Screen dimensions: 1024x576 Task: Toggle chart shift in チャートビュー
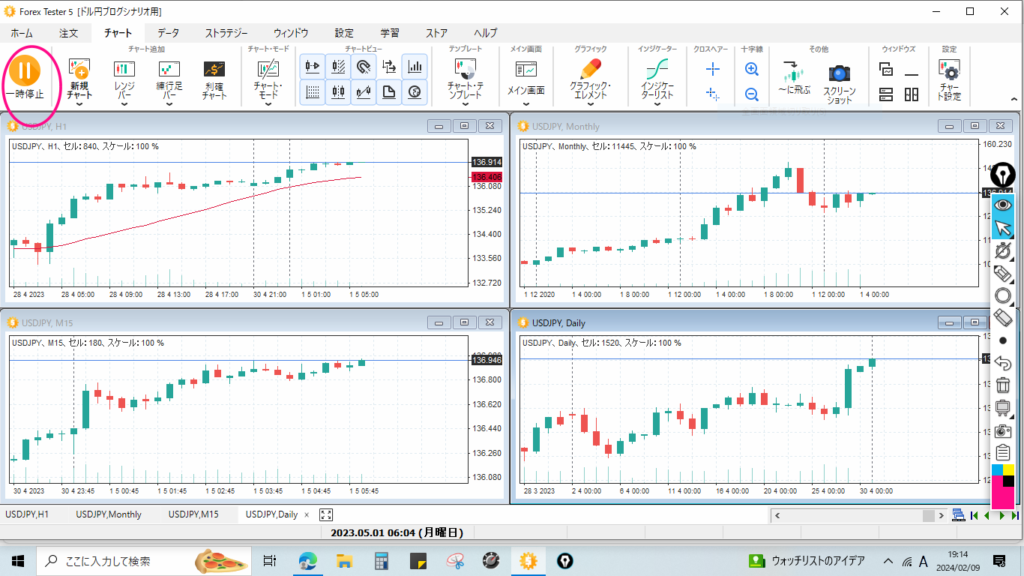pos(338,67)
